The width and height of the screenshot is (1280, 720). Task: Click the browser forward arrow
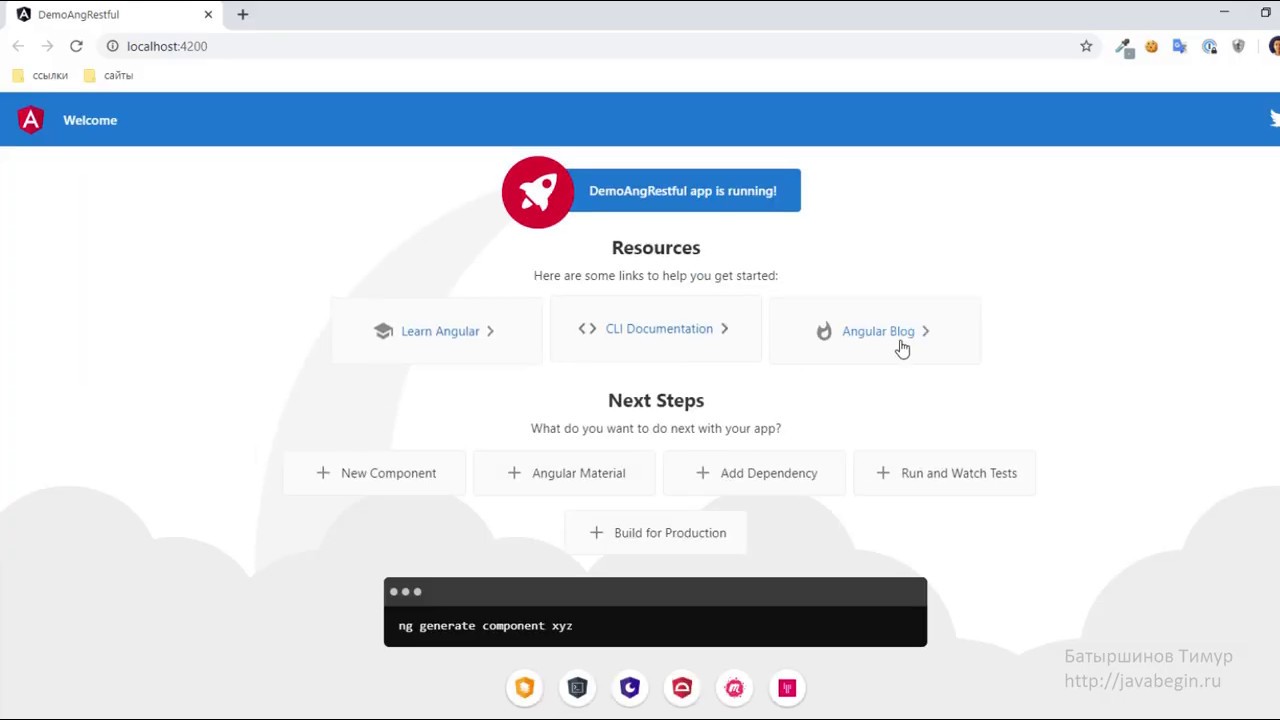point(47,46)
